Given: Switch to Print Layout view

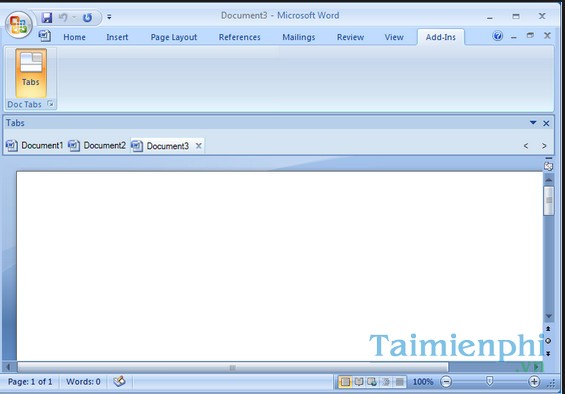Looking at the screenshot, I should pos(345,382).
